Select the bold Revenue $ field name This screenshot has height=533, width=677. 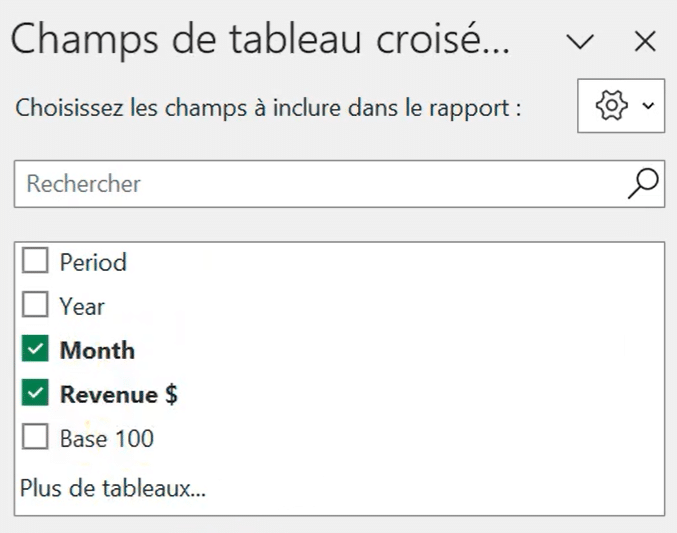(119, 394)
